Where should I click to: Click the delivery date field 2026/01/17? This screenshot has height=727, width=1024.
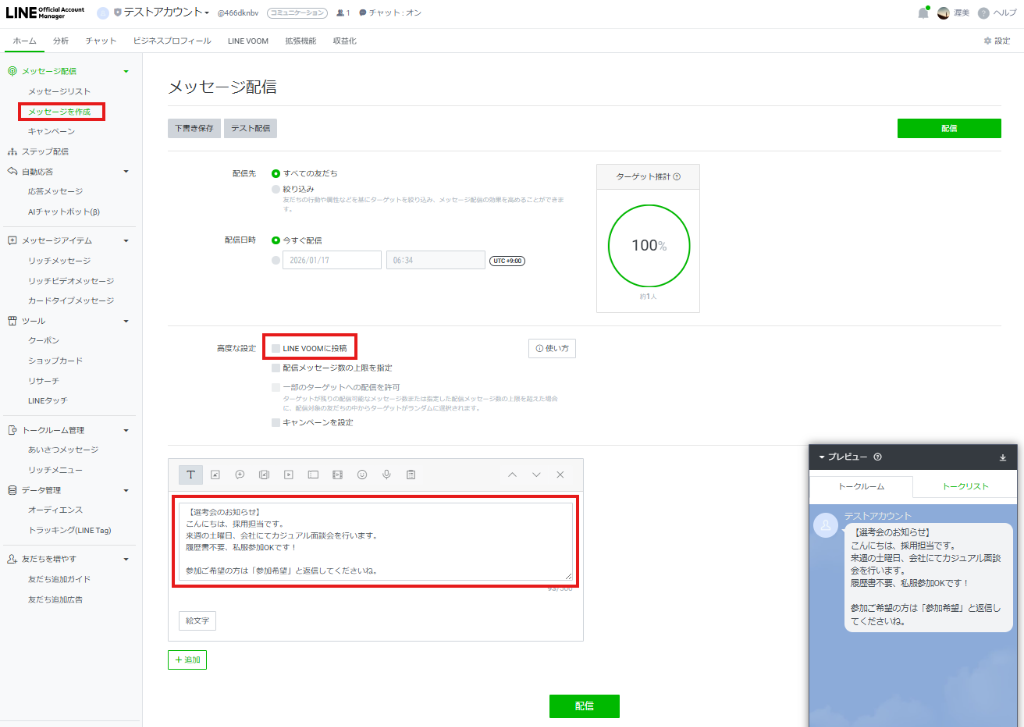coord(332,260)
